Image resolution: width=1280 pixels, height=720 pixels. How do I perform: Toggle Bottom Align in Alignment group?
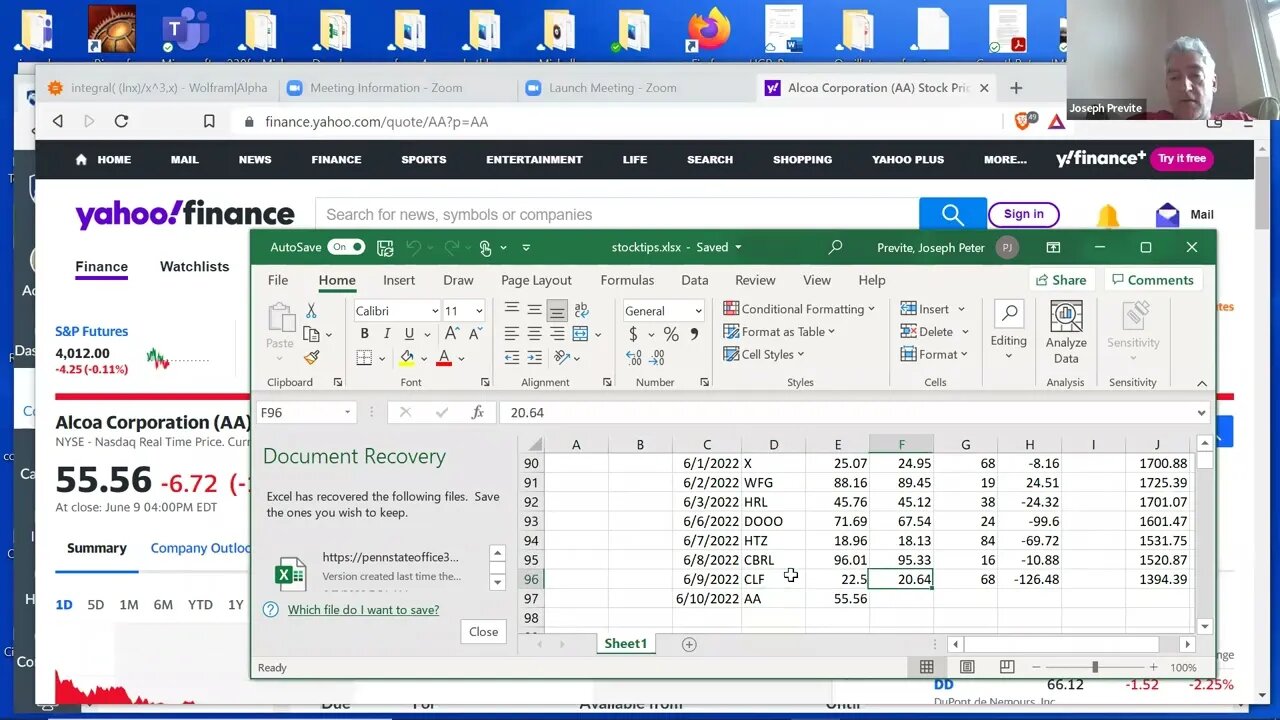tap(557, 310)
